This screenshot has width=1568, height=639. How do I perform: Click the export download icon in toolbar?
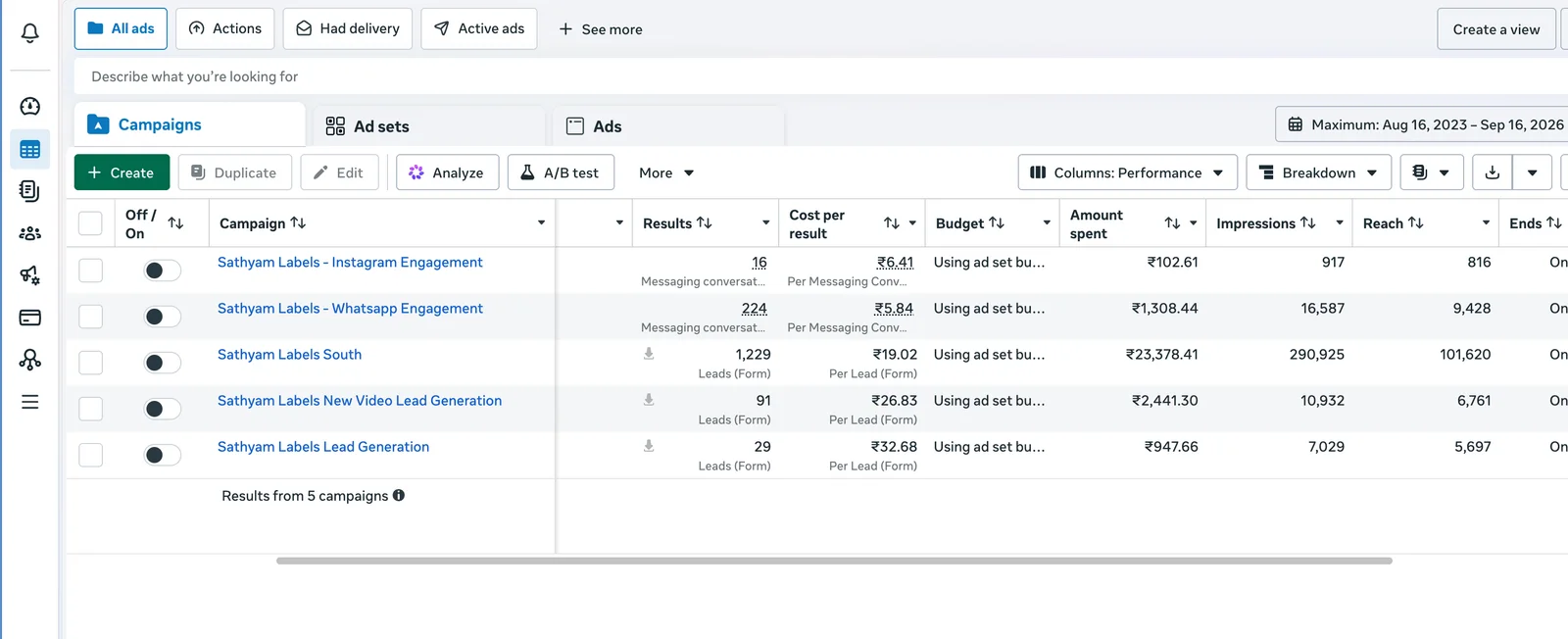(1492, 172)
